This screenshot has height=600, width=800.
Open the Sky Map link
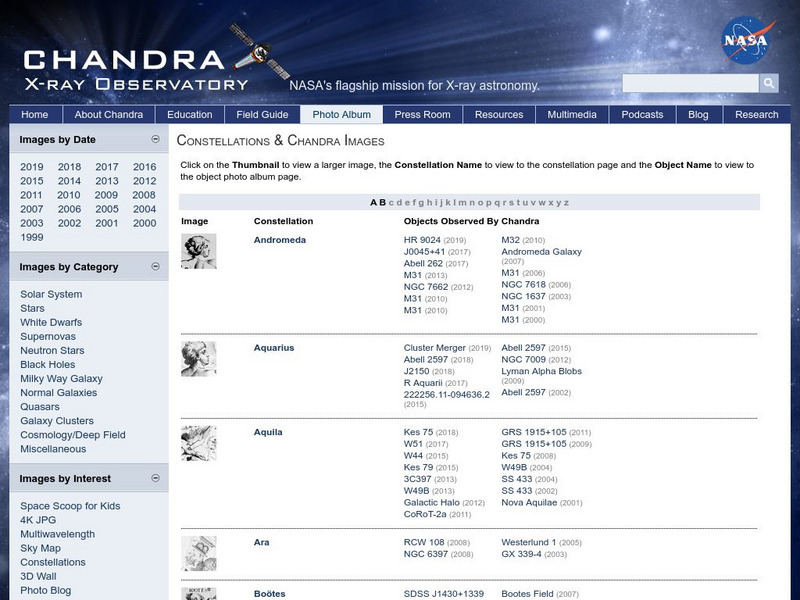coord(40,548)
